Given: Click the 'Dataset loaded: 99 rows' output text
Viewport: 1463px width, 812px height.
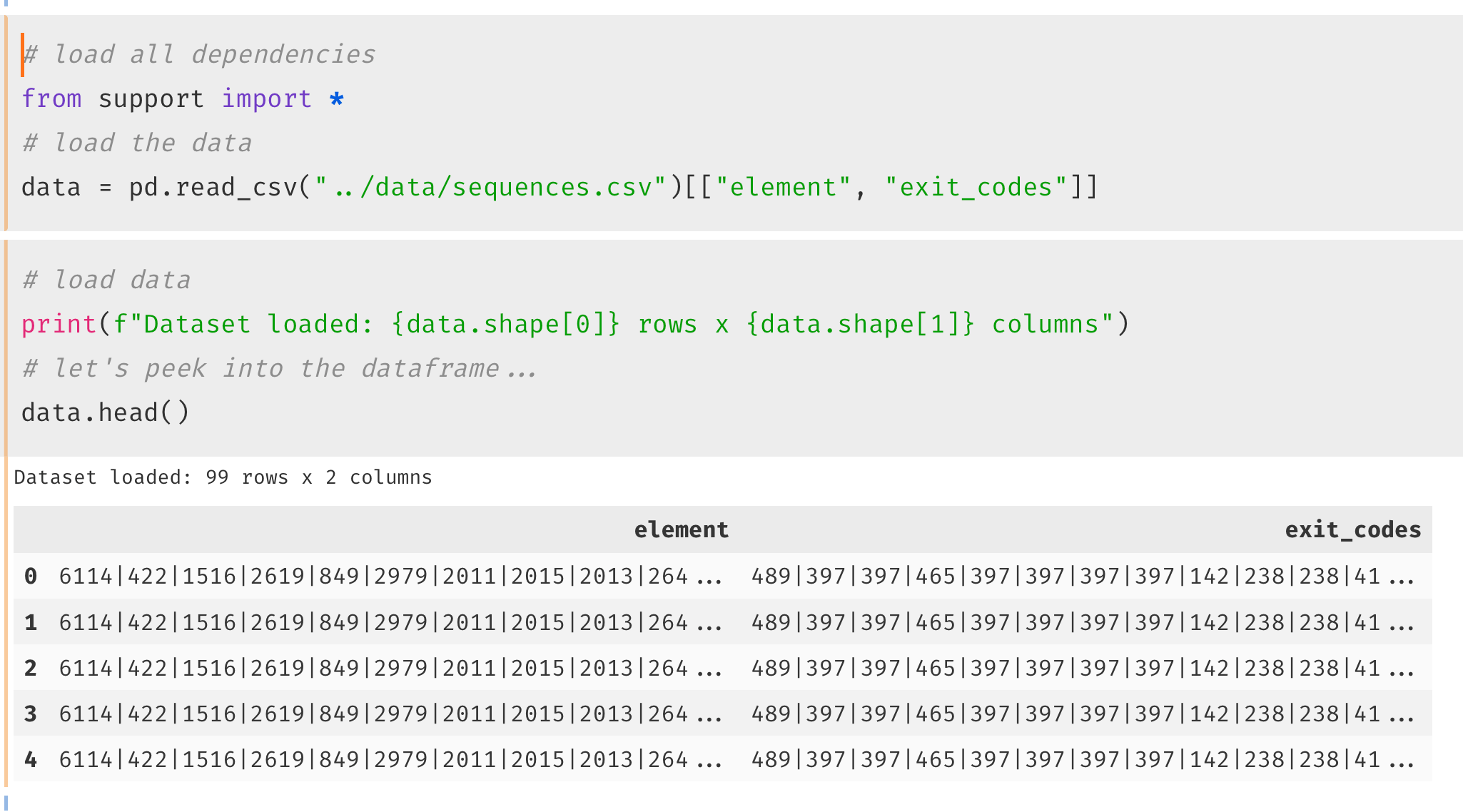Looking at the screenshot, I should coord(223,477).
